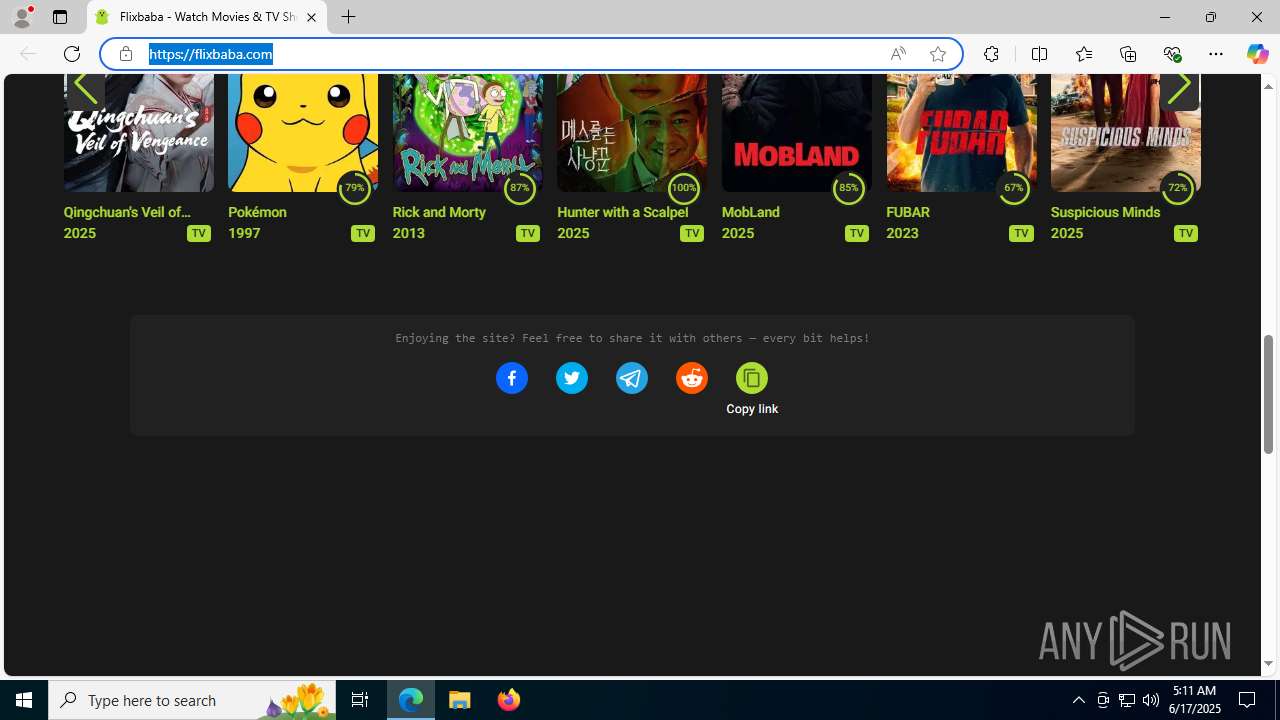Open a new tab
The height and width of the screenshot is (720, 1280).
(348, 17)
